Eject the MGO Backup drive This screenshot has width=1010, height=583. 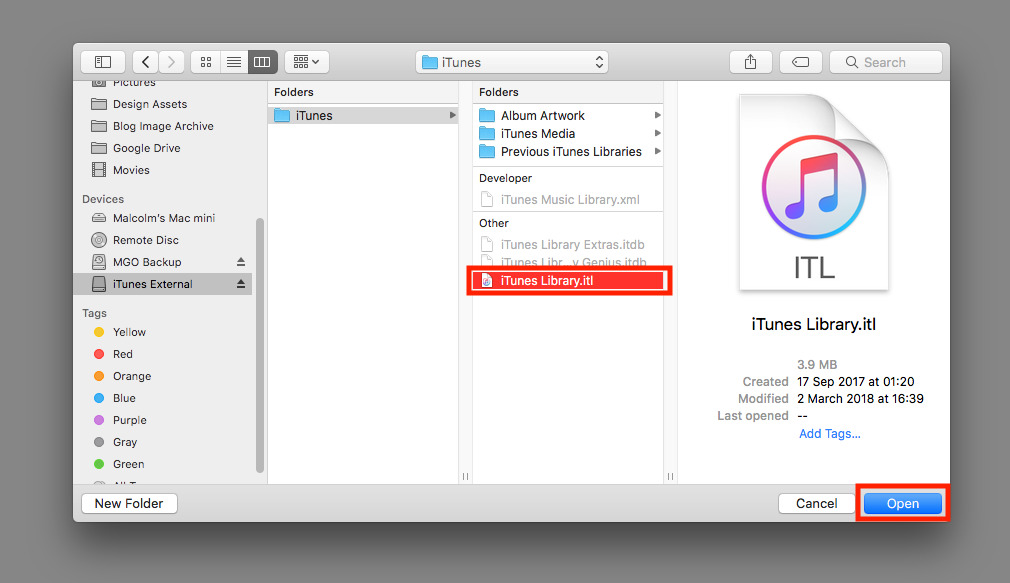pyautogui.click(x=241, y=262)
